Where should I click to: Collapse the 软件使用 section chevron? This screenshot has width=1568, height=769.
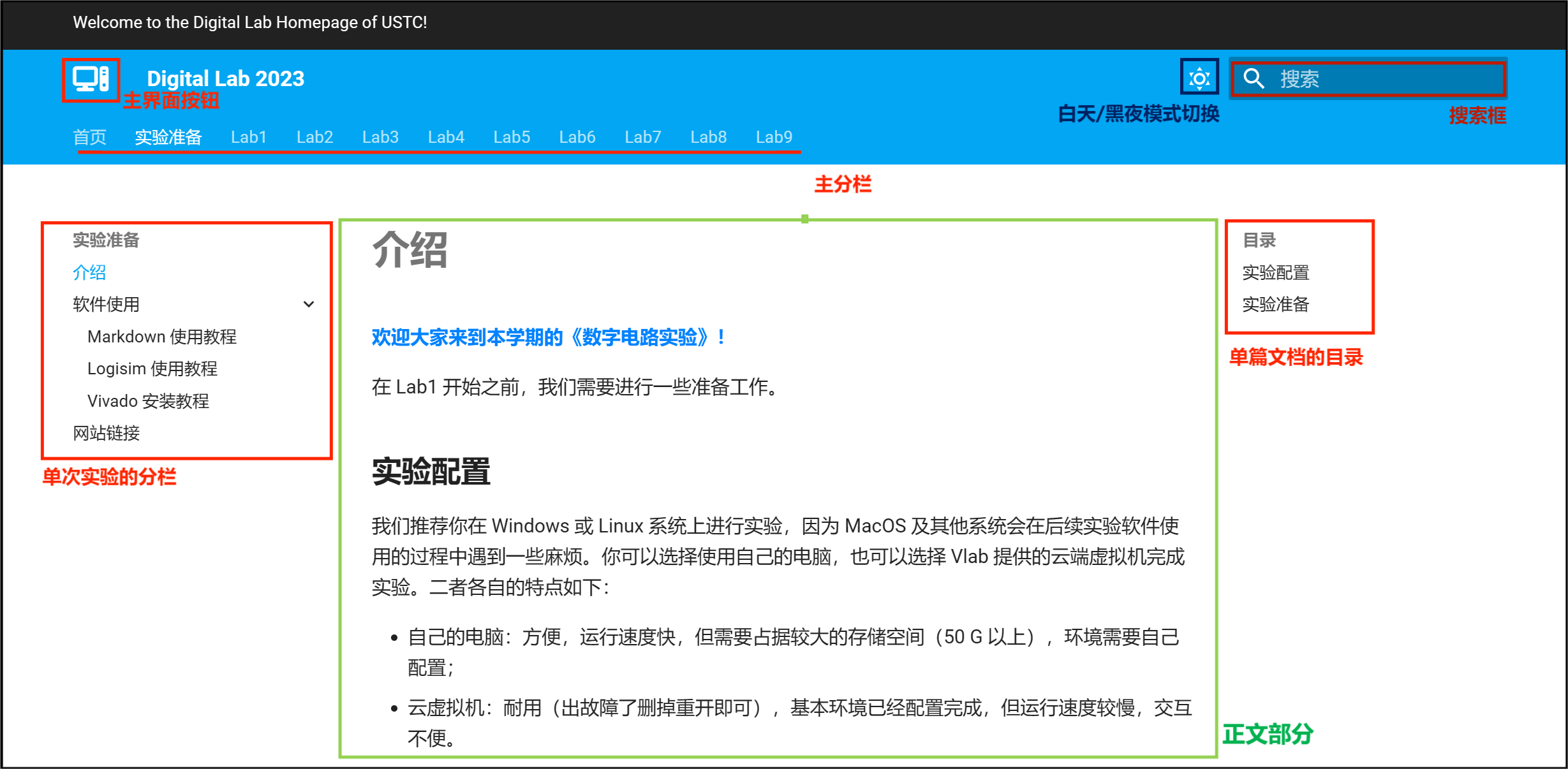309,304
